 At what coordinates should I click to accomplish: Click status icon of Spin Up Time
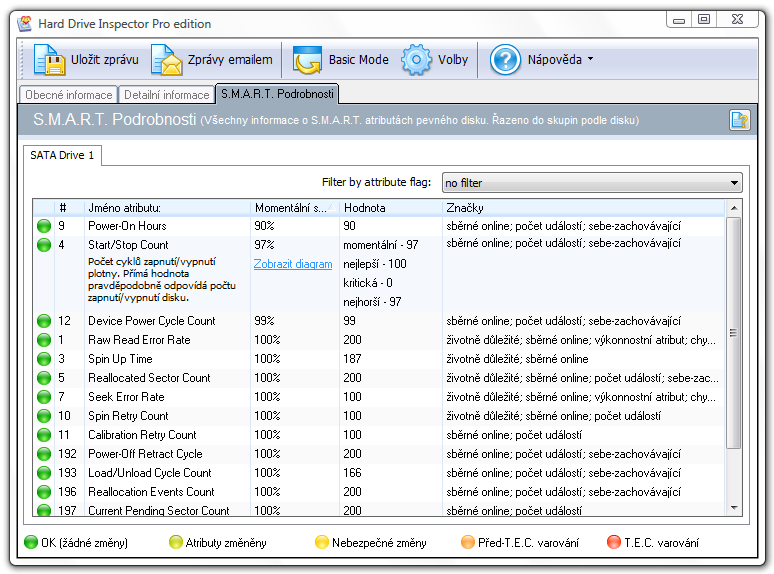(x=44, y=359)
